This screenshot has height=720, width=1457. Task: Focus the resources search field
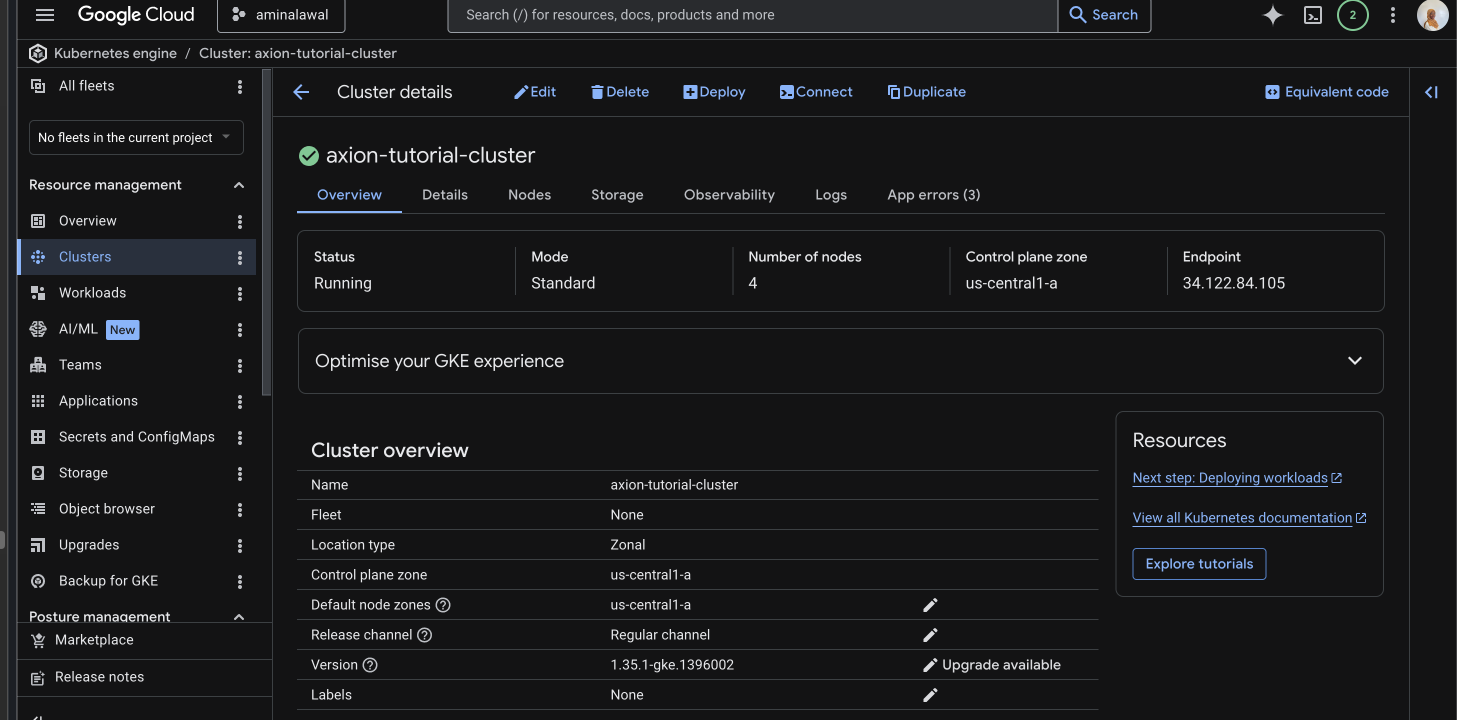tap(753, 15)
